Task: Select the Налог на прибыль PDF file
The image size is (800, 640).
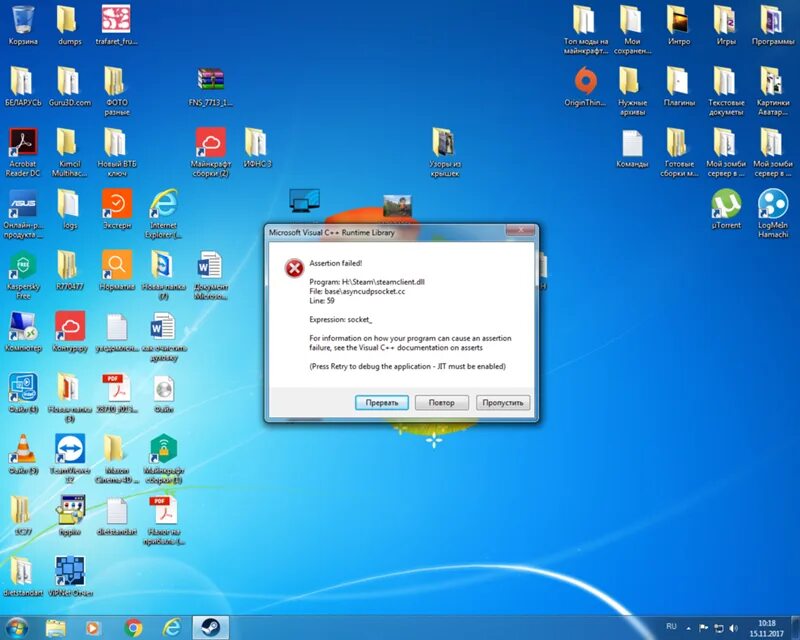Action: coord(163,520)
